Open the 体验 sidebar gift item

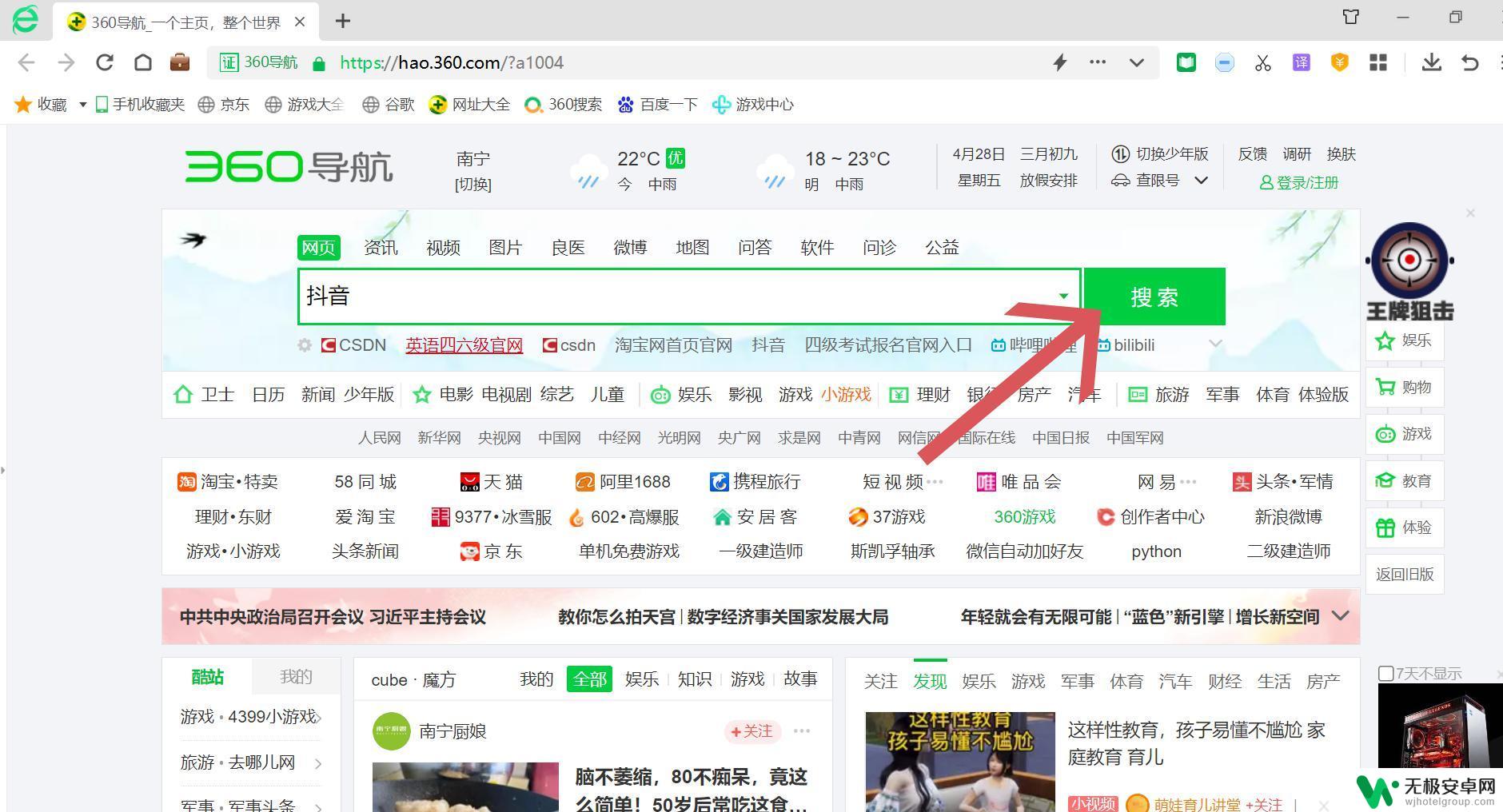pos(1404,528)
